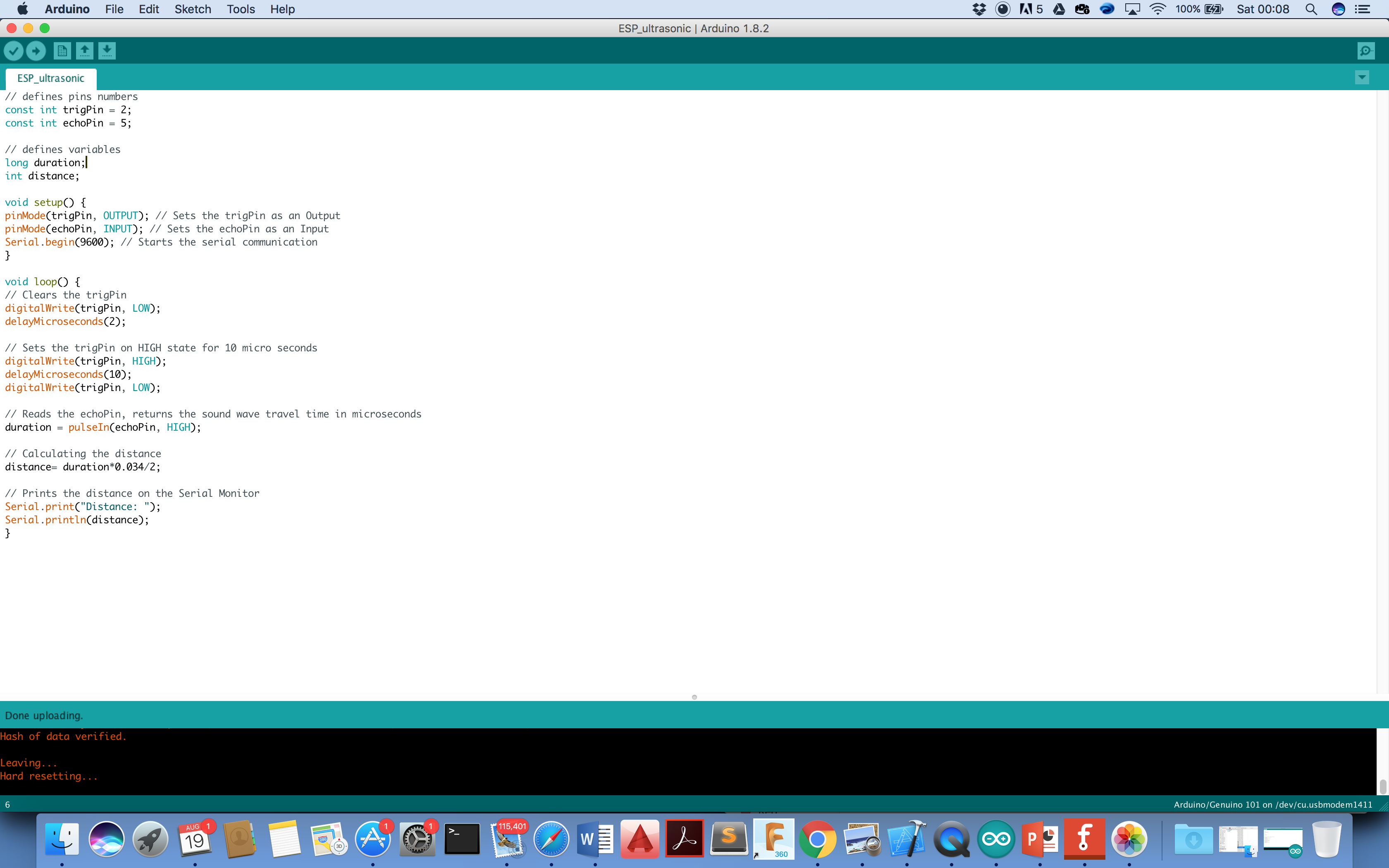Screen dimensions: 1389x868
Task: Open App Store in the Dock
Action: [x=373, y=839]
